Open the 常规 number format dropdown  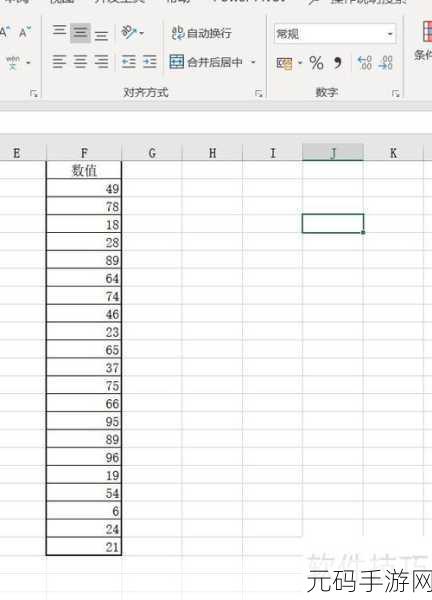click(x=390, y=34)
